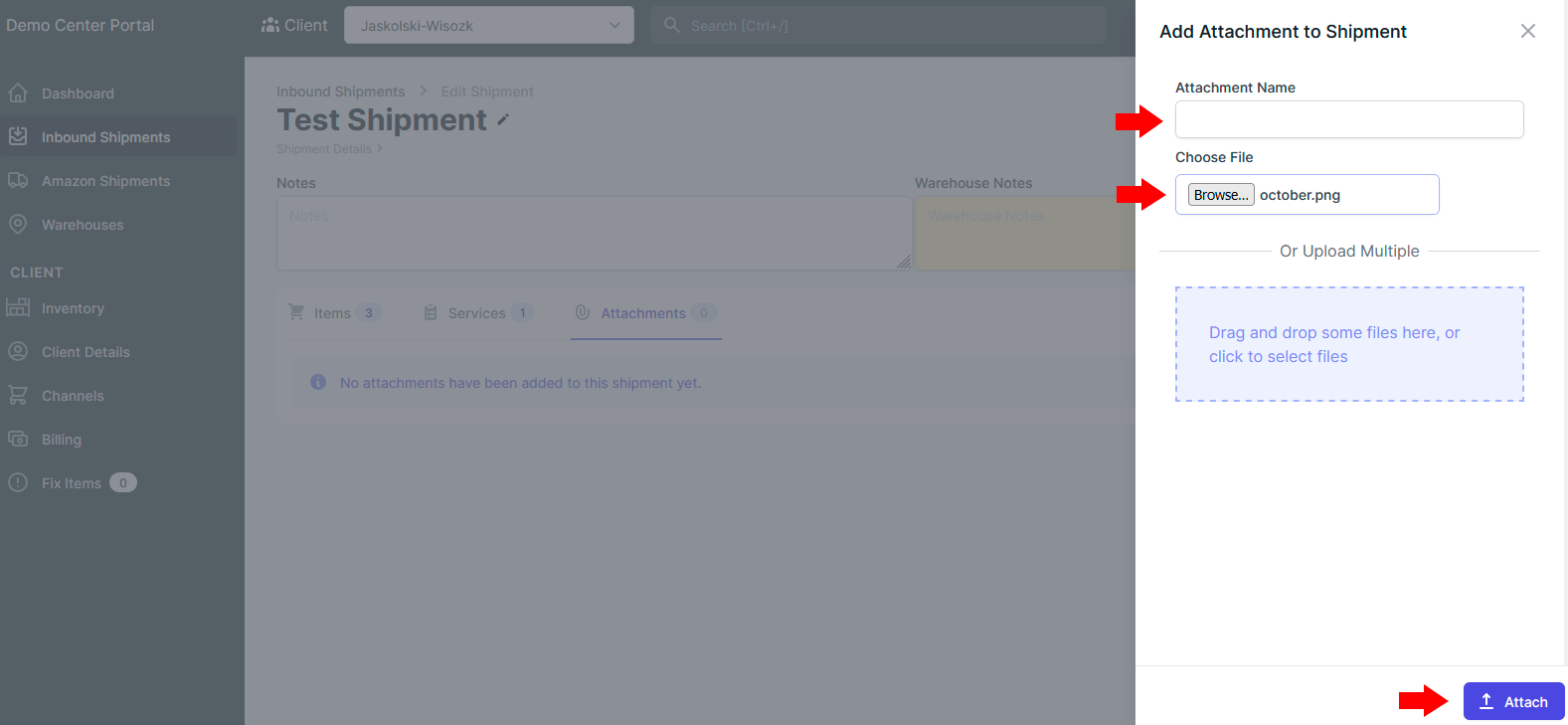Viewport: 1568px width, 725px height.
Task: Open Inventory from the sidebar
Action: click(119, 308)
